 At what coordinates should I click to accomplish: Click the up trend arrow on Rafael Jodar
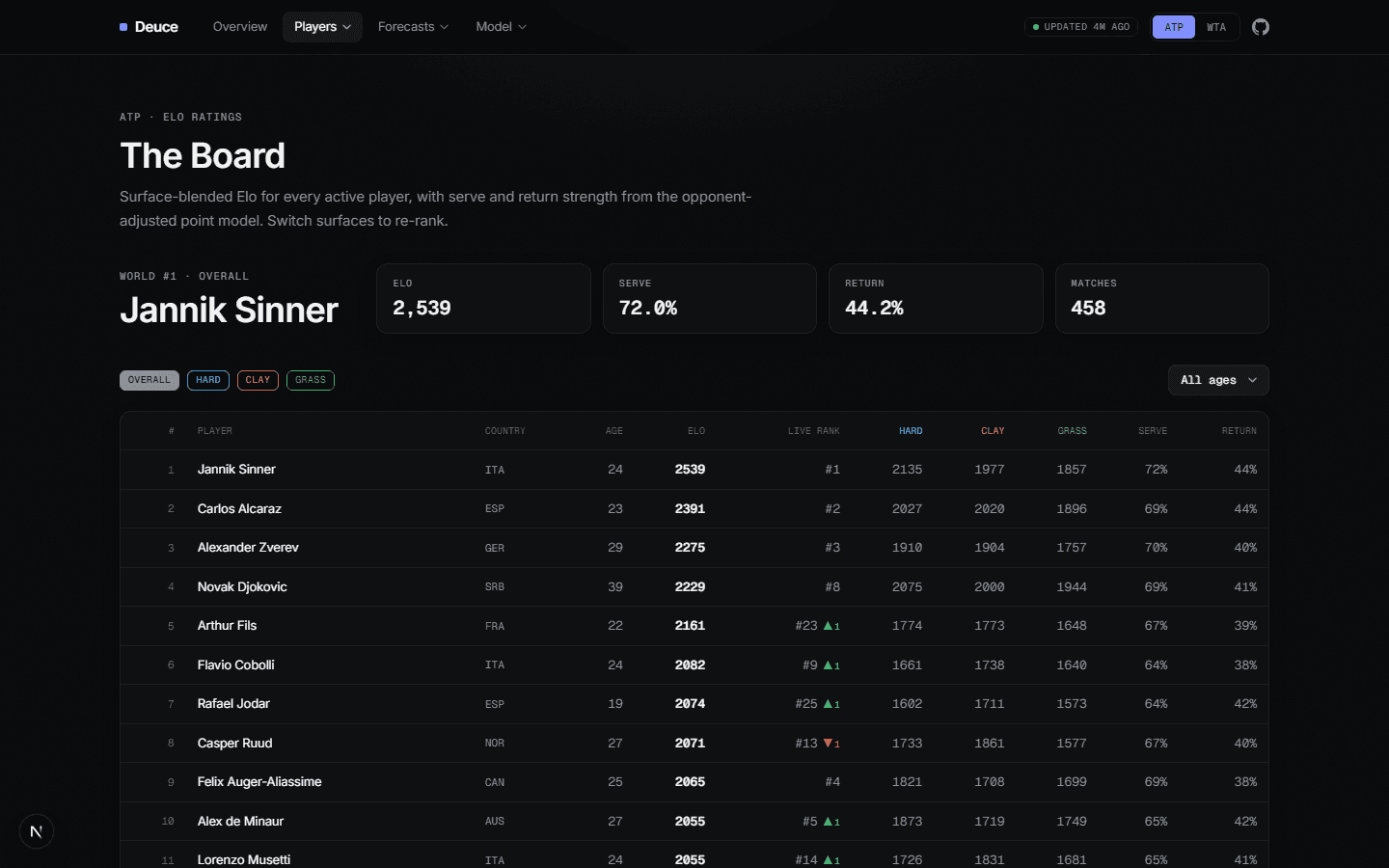(828, 704)
